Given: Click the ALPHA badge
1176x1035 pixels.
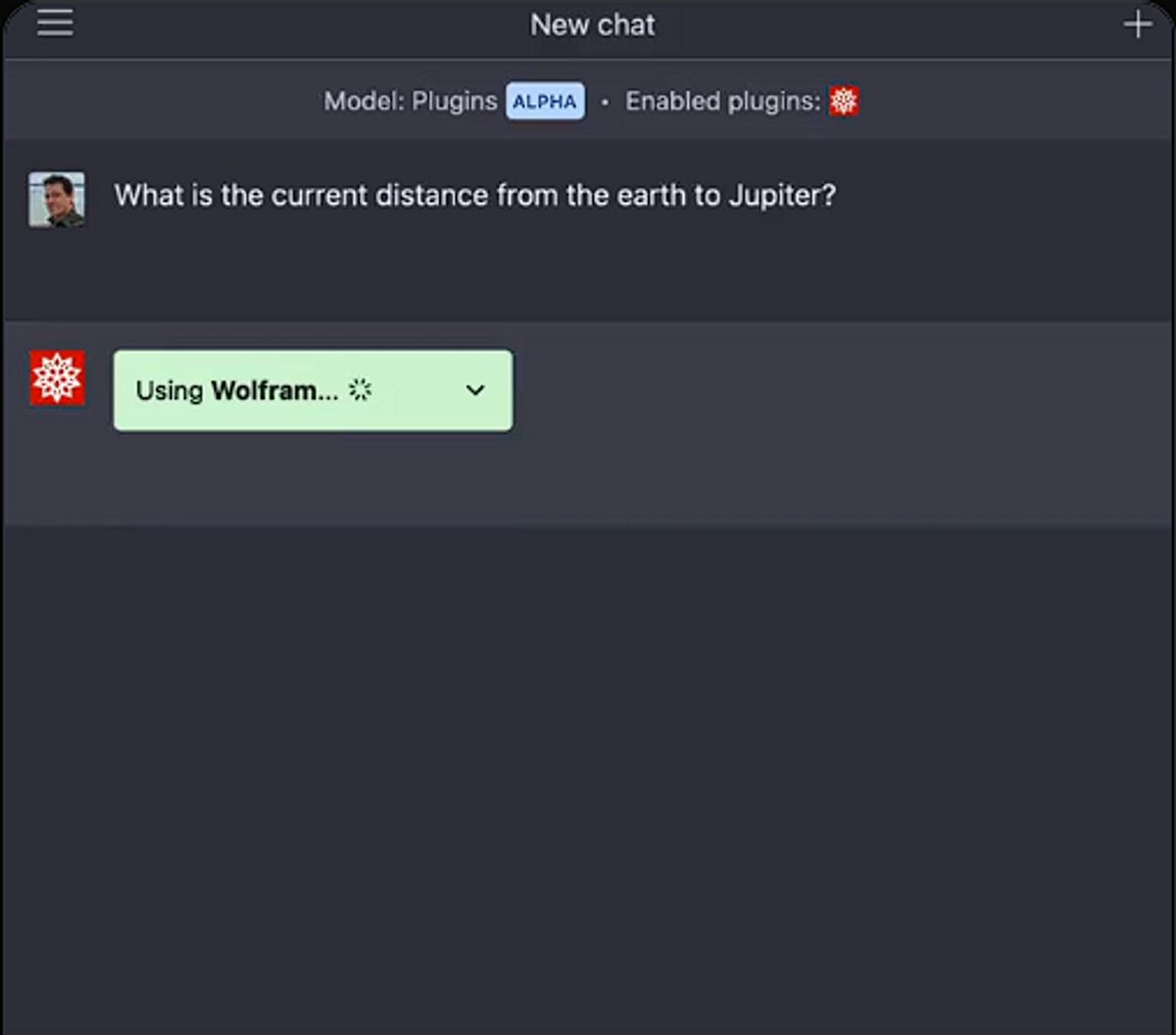Looking at the screenshot, I should click(x=545, y=101).
